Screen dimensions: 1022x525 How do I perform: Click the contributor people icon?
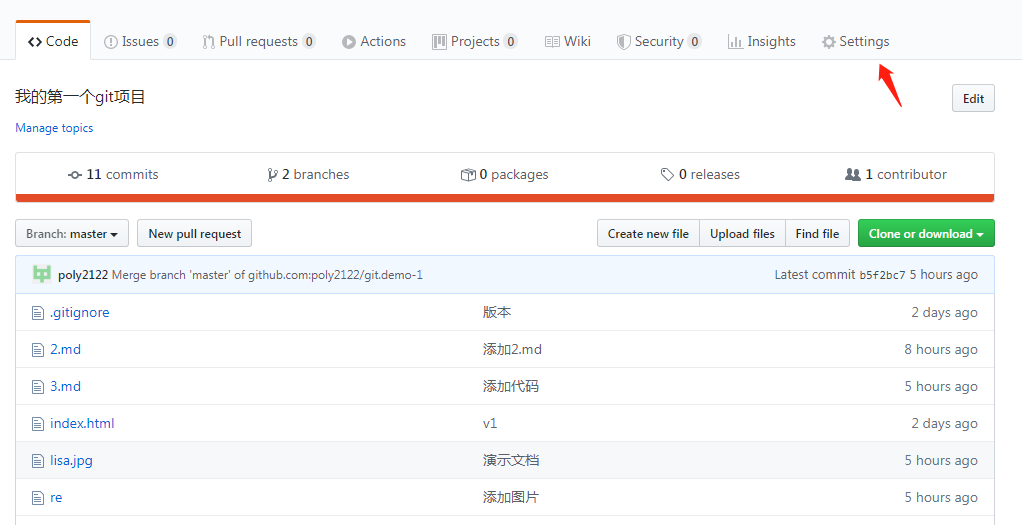tap(853, 175)
